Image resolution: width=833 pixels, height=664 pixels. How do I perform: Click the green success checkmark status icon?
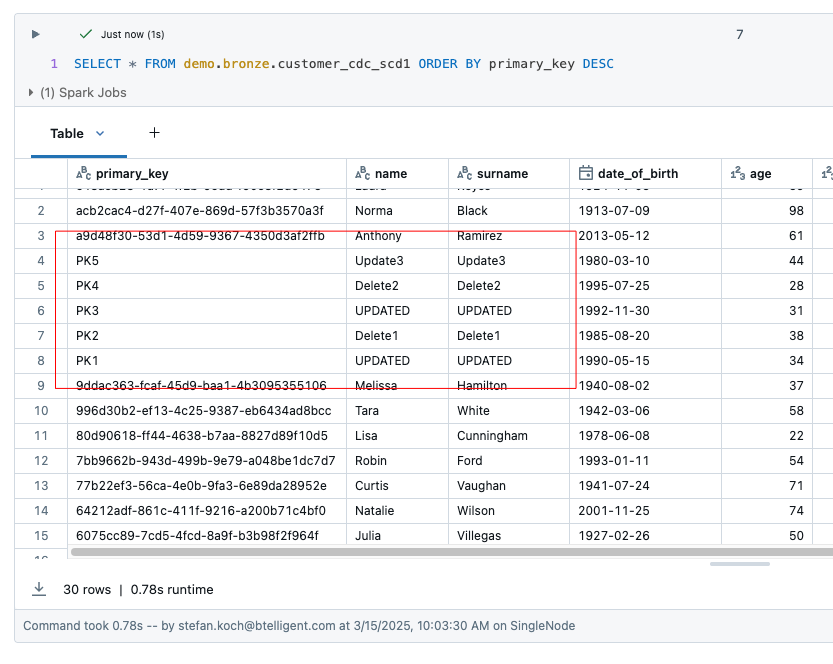[x=86, y=34]
